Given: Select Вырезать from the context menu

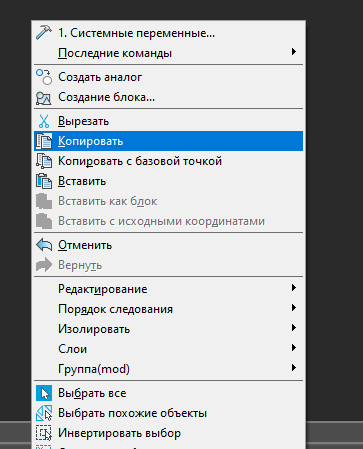Looking at the screenshot, I should (168, 121).
